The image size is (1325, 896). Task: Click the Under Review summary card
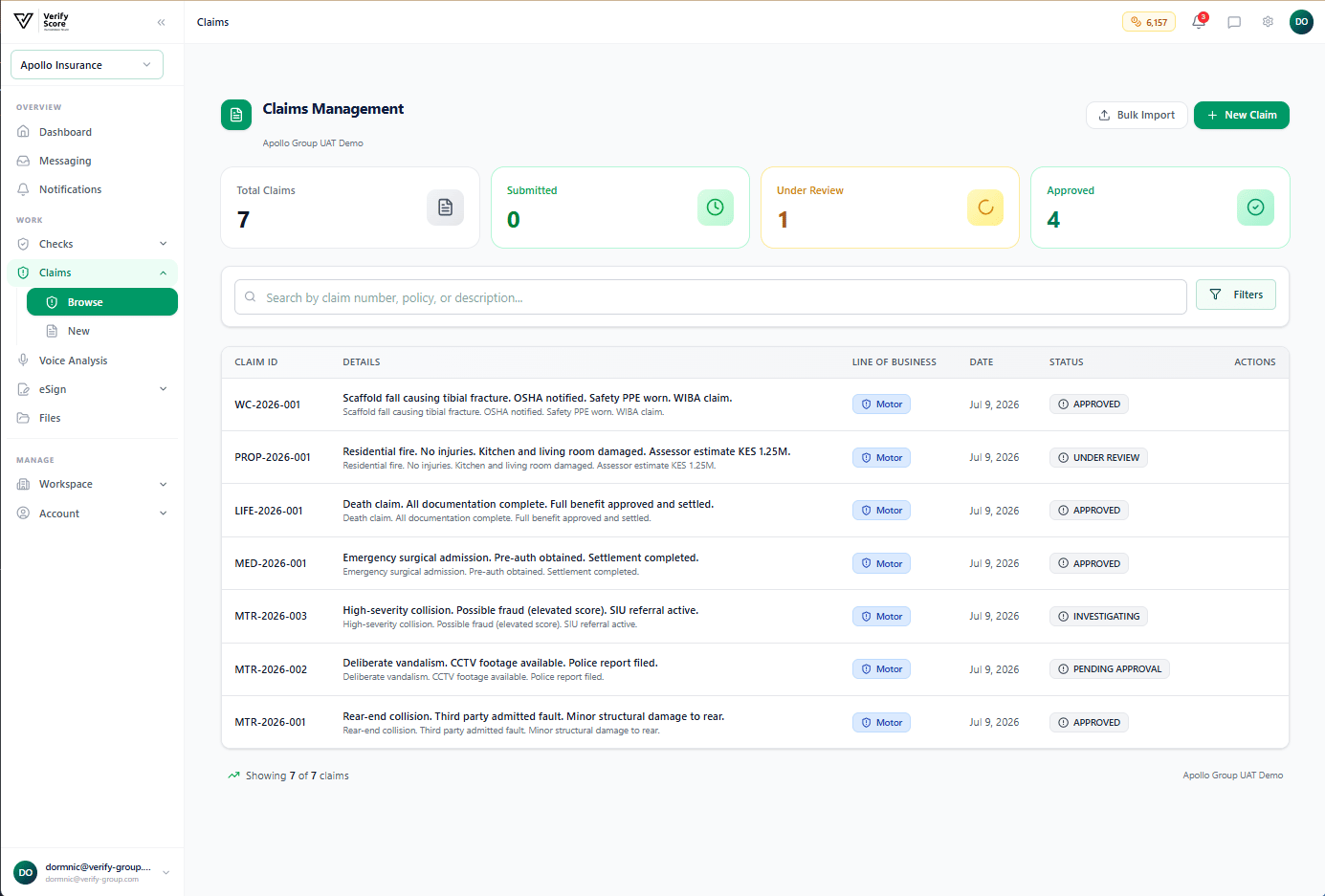pos(890,208)
